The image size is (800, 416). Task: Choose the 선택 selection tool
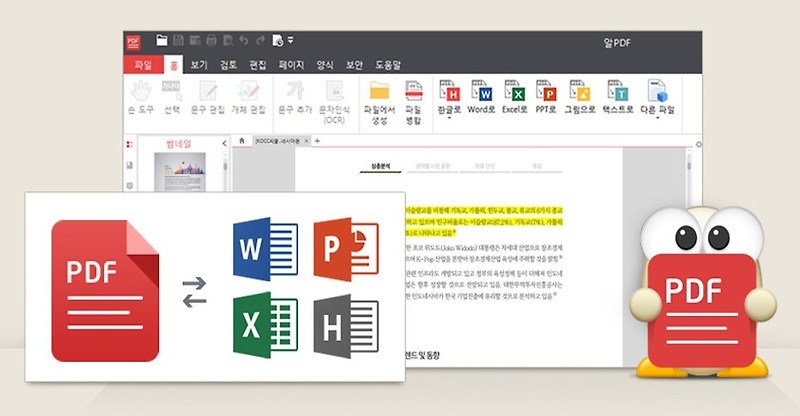pos(172,97)
